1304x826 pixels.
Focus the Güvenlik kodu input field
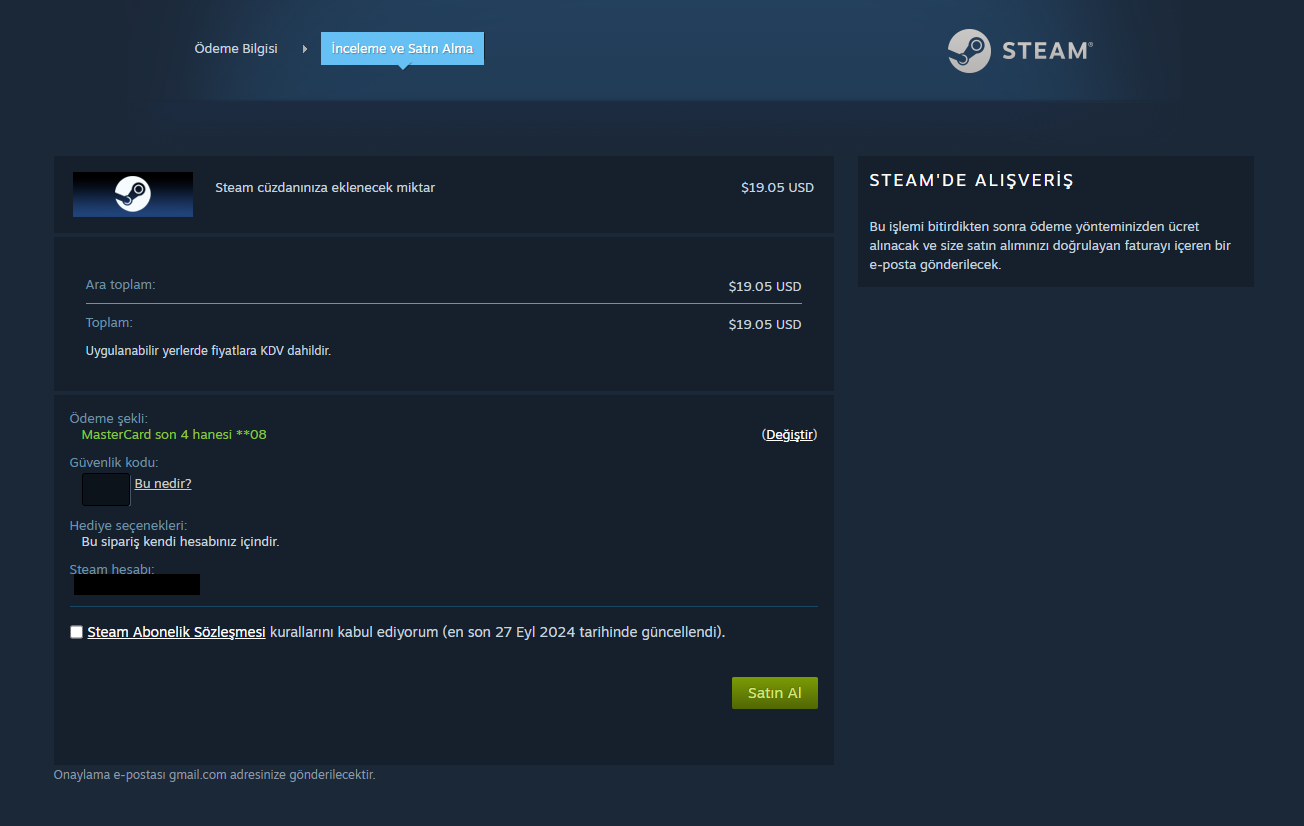tap(106, 490)
